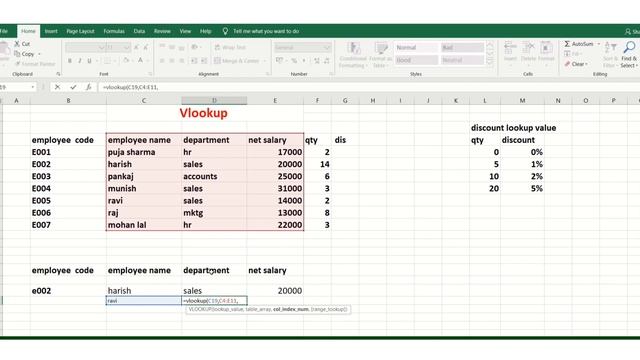
Task: Select net salary cell 31000
Action: pyautogui.click(x=275, y=189)
